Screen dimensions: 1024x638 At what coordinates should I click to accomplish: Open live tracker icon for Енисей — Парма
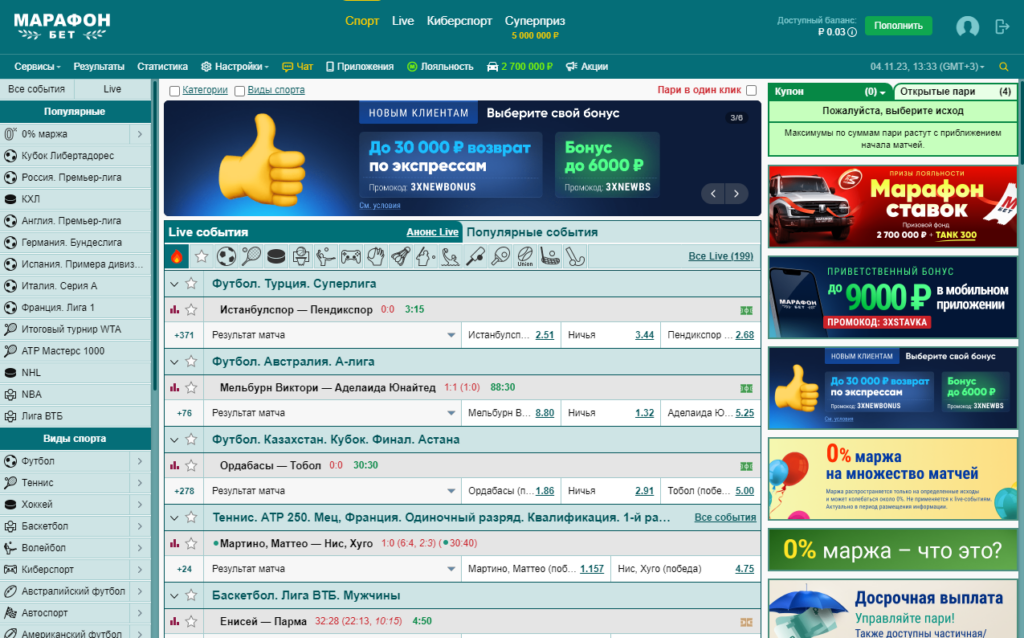coord(746,622)
